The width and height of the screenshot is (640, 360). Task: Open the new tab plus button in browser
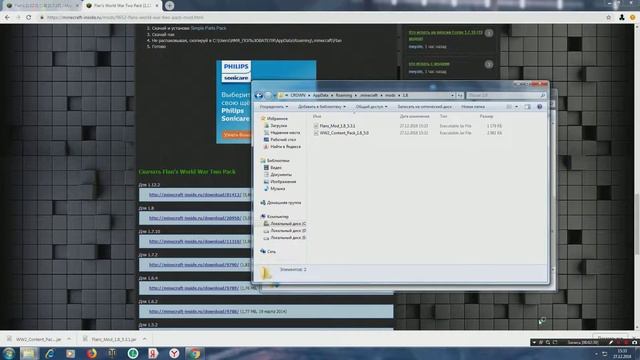coord(169,6)
